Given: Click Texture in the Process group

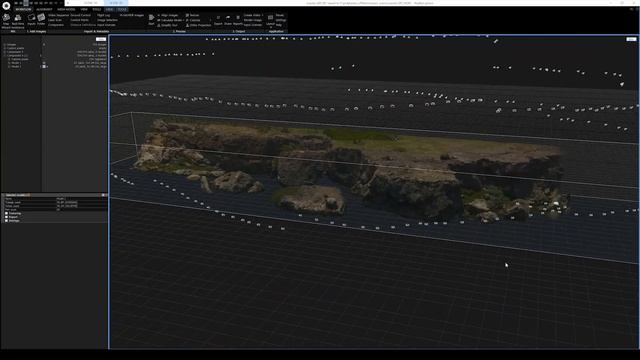Looking at the screenshot, I should pyautogui.click(x=192, y=15).
